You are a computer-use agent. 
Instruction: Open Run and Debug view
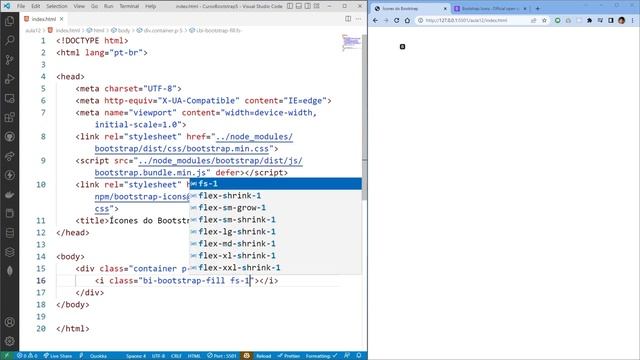(x=9, y=79)
